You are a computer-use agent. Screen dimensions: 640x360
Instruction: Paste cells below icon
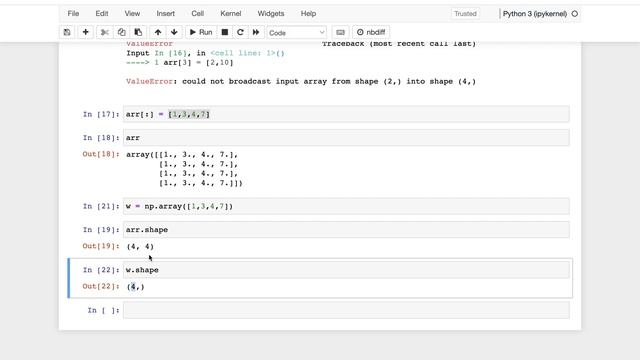click(x=138, y=32)
